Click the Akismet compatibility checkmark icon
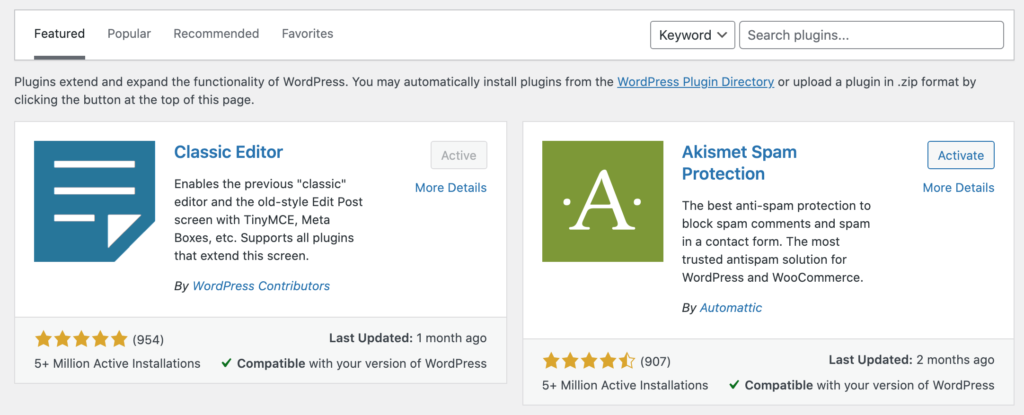Viewport: 1024px width, 415px height. coord(734,385)
